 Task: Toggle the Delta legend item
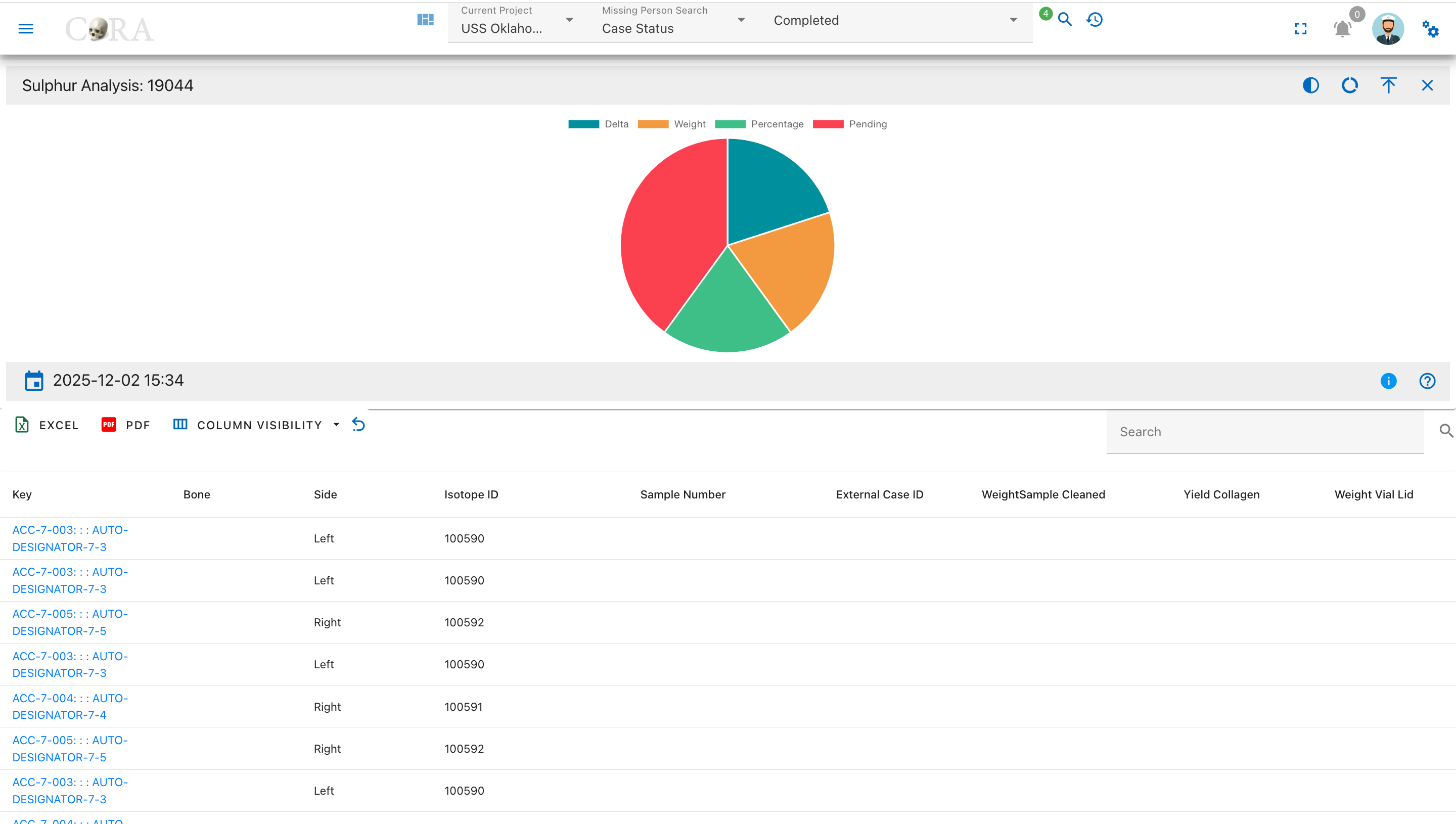(x=598, y=124)
